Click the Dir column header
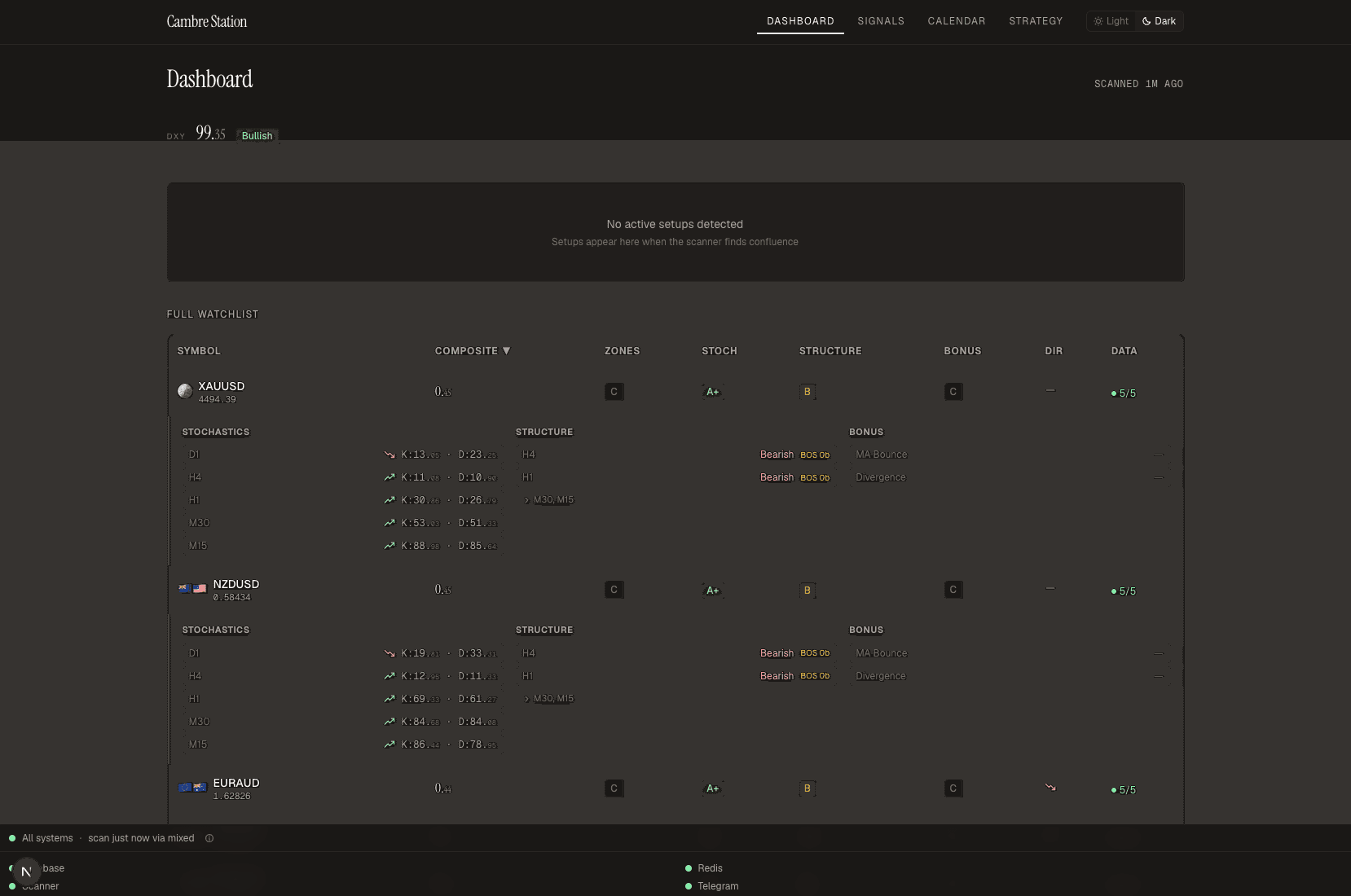This screenshot has width=1351, height=896. 1054,351
